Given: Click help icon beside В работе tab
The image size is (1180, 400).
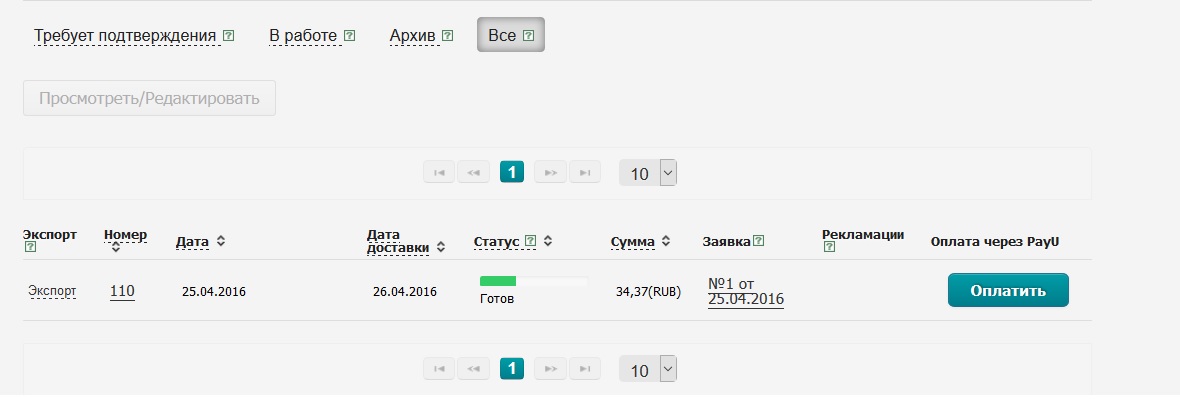Looking at the screenshot, I should point(349,36).
